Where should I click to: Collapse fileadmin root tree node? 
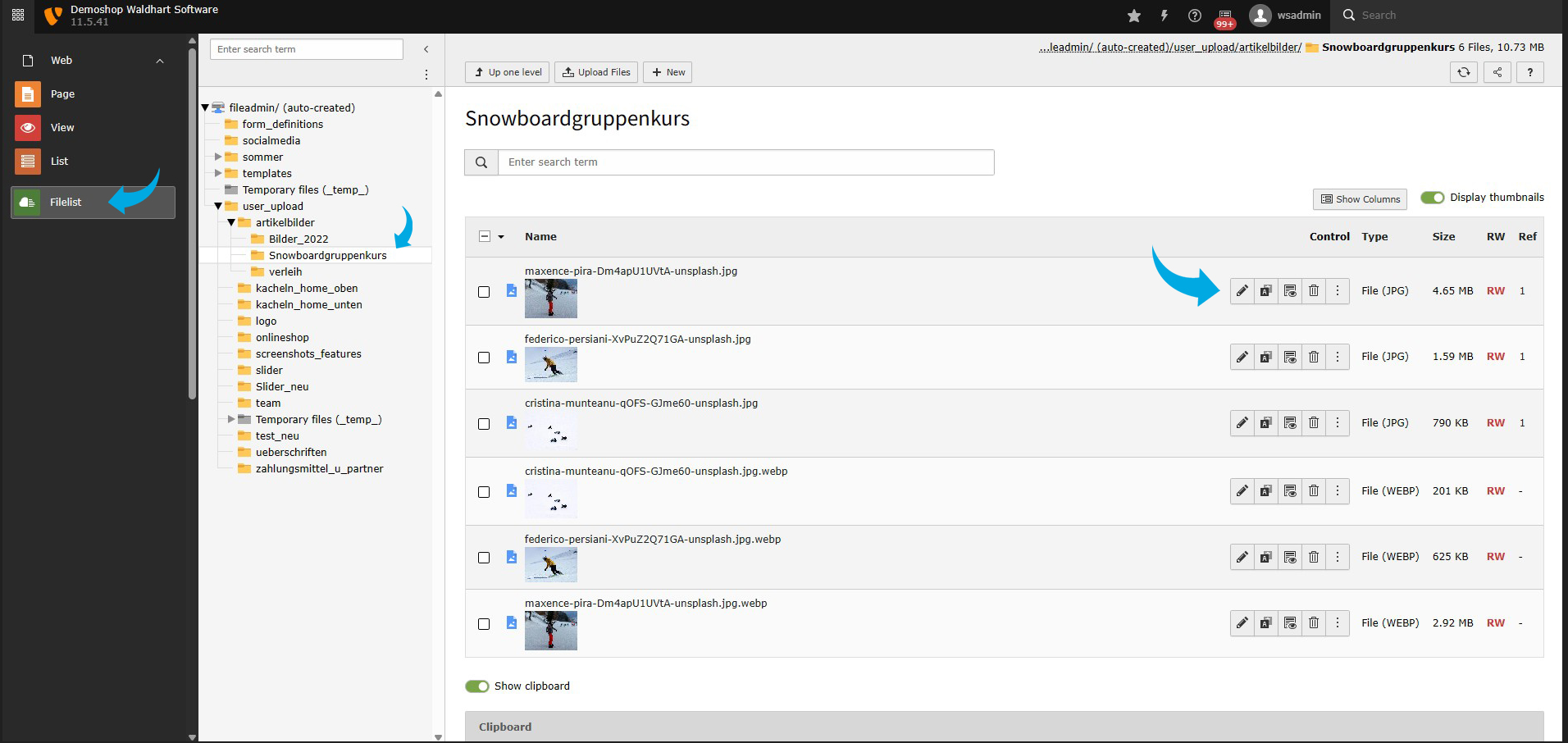point(205,107)
